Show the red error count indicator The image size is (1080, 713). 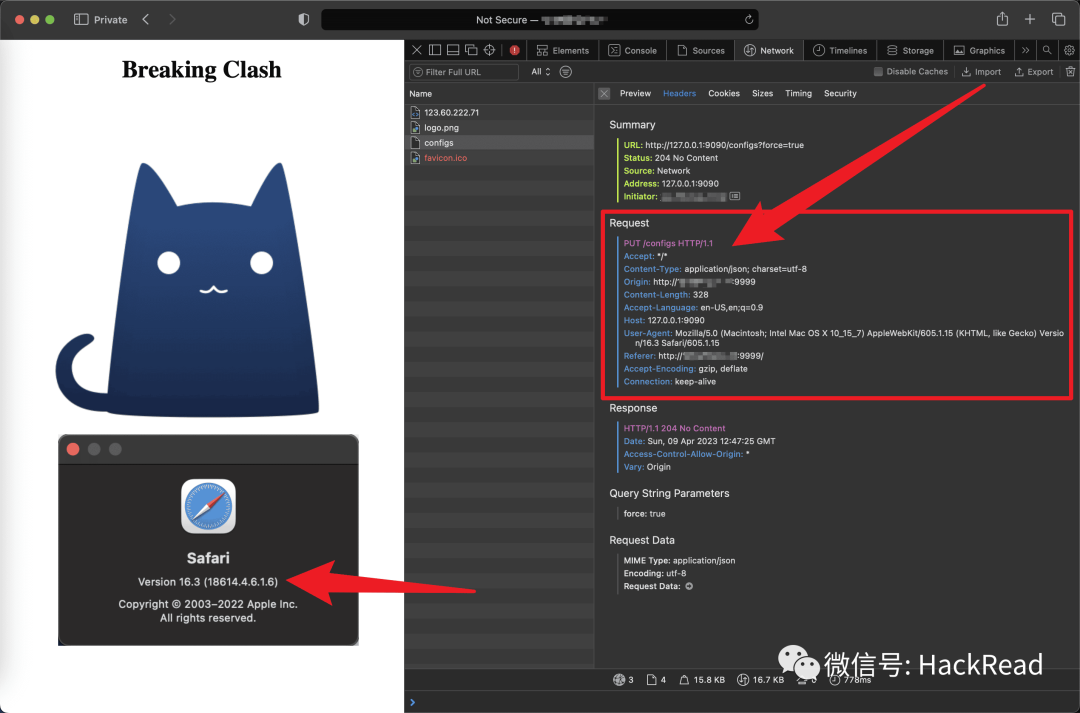tap(515, 50)
